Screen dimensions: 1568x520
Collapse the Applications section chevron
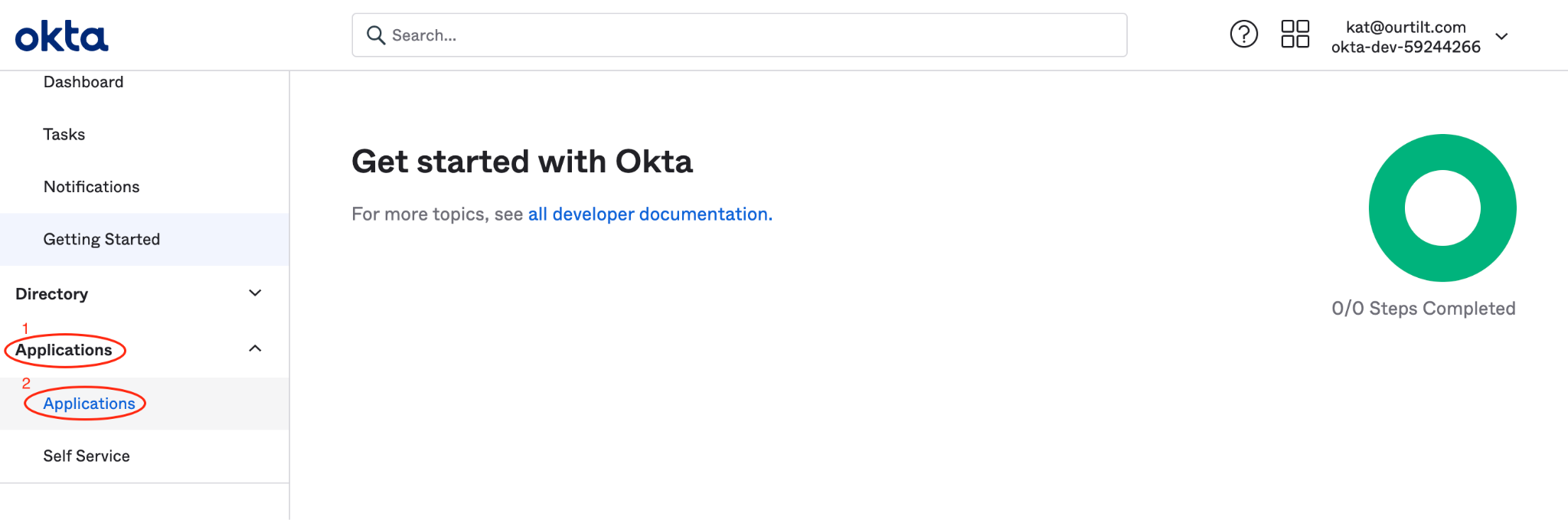(256, 348)
